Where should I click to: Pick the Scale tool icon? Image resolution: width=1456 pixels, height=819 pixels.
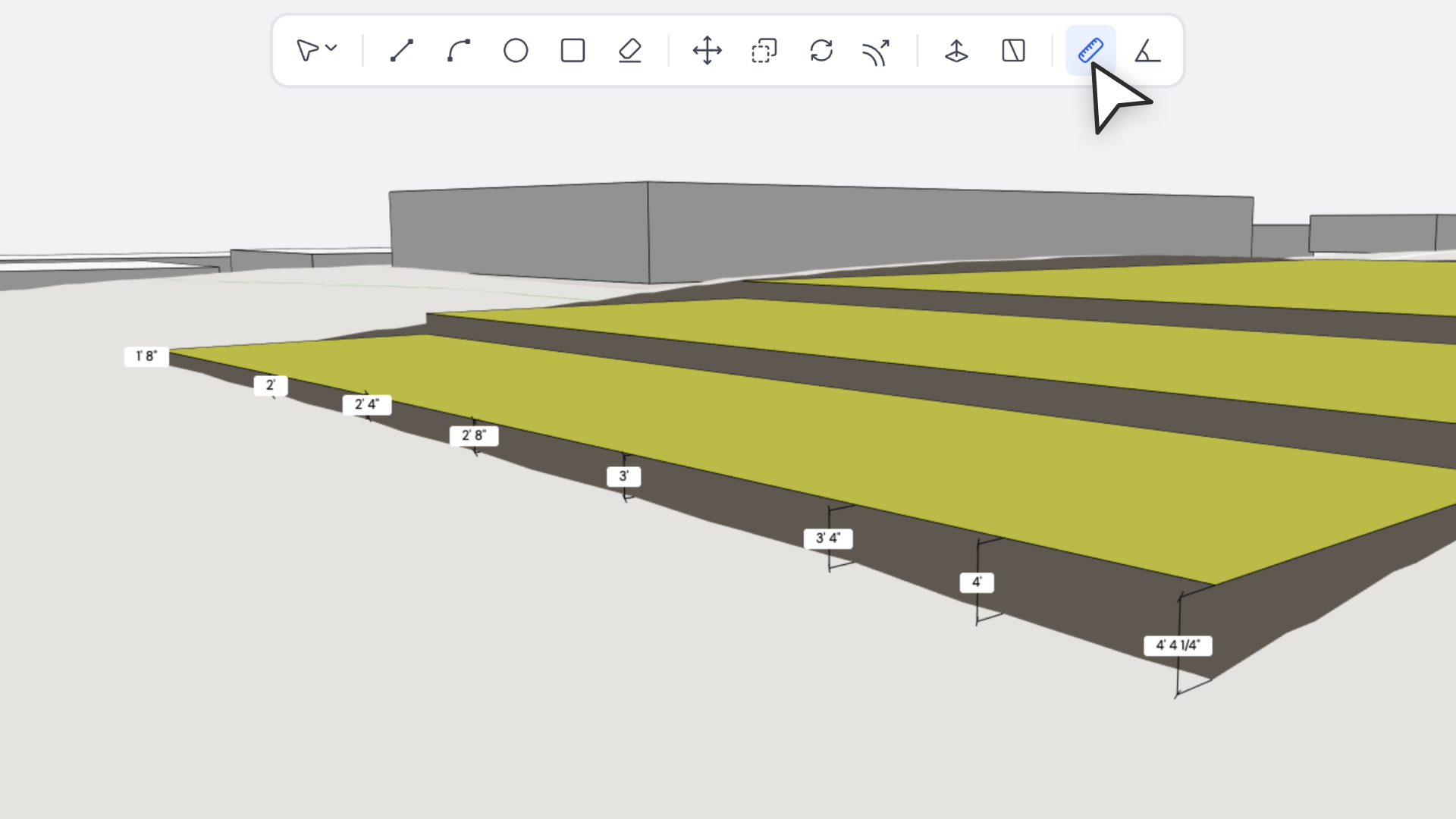click(x=764, y=51)
